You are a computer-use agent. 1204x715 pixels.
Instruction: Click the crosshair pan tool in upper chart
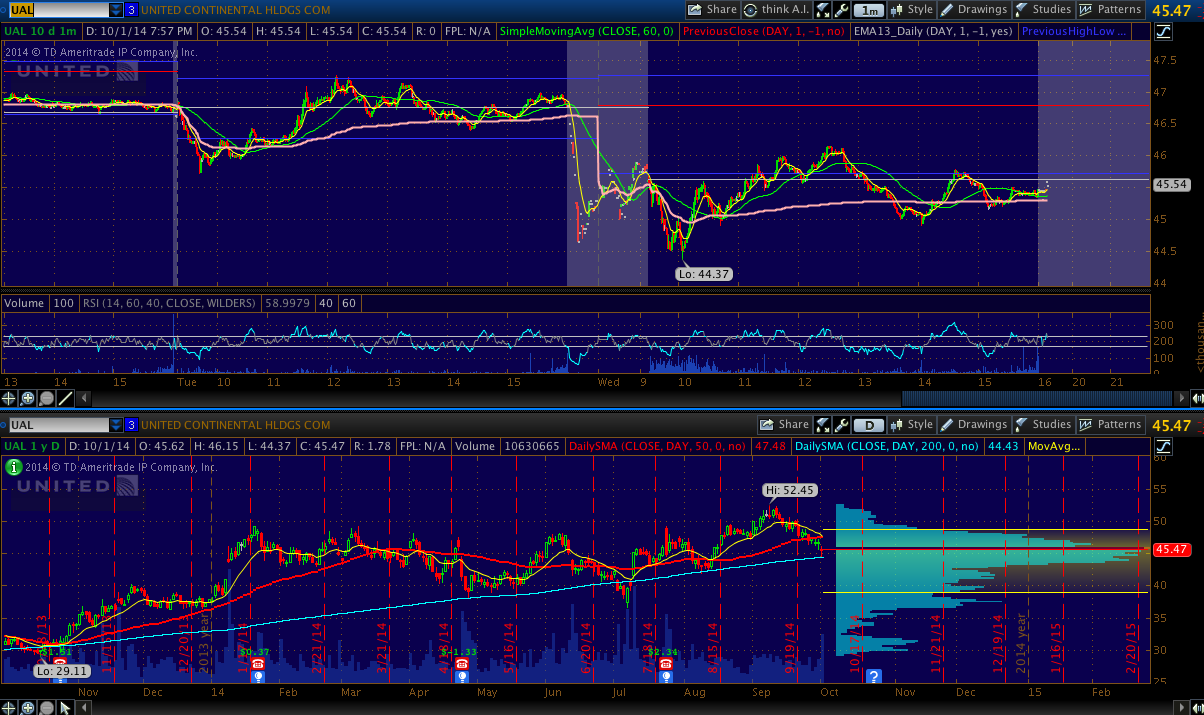(10, 398)
